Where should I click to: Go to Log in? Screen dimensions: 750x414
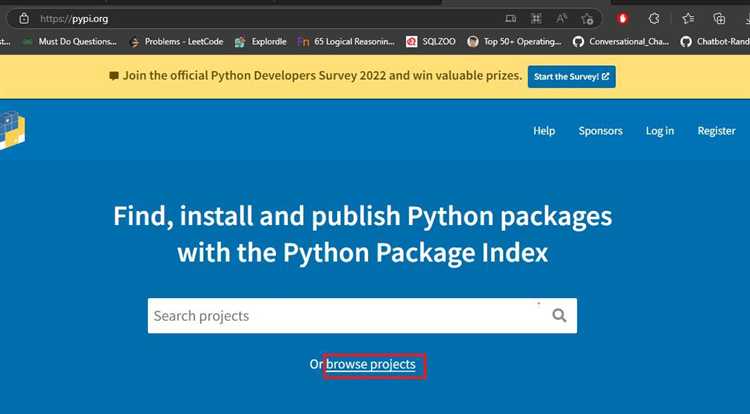point(660,131)
